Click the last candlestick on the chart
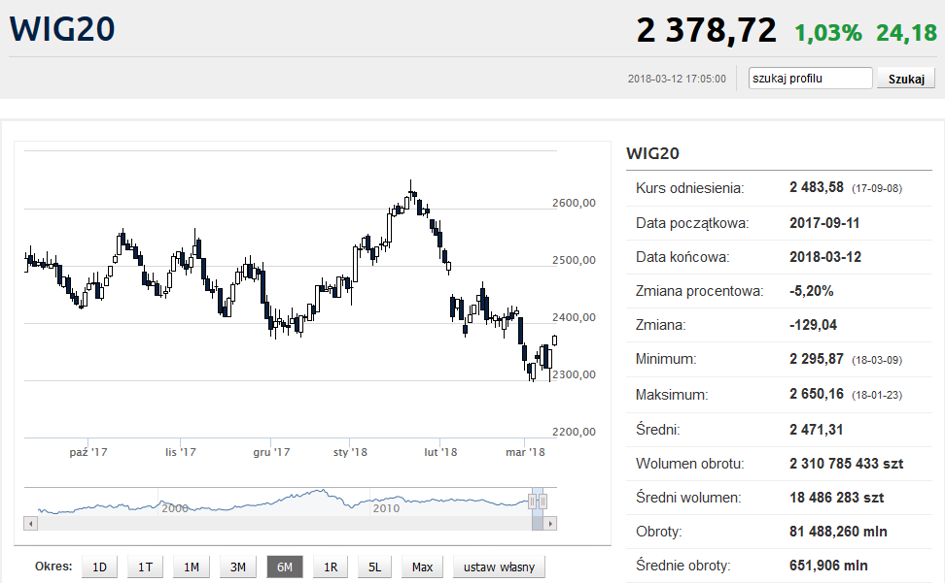 coord(554,340)
